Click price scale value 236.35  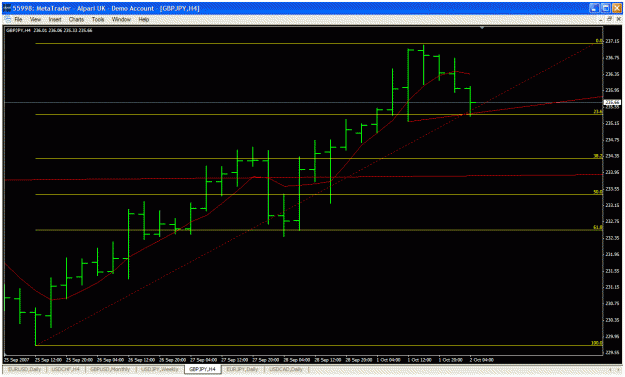click(x=612, y=74)
